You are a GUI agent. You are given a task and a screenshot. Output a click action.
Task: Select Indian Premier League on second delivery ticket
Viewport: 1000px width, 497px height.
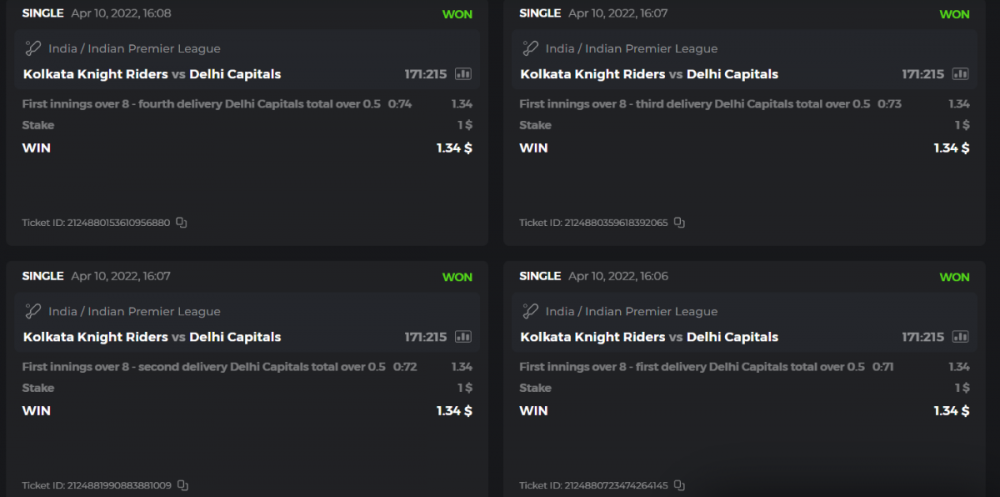pos(154,311)
